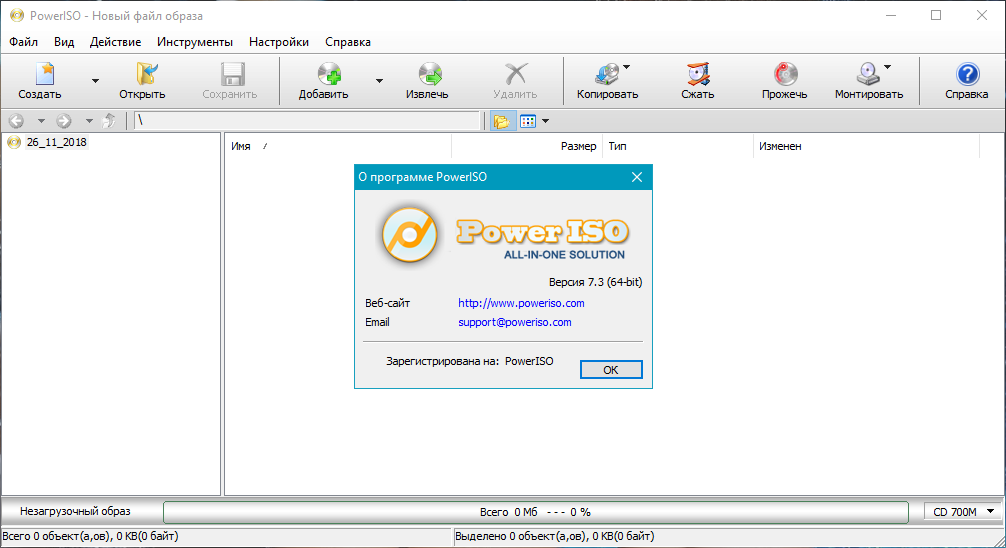Click the Добавить (Add) toolbar icon
The height and width of the screenshot is (548, 1006).
tap(329, 74)
